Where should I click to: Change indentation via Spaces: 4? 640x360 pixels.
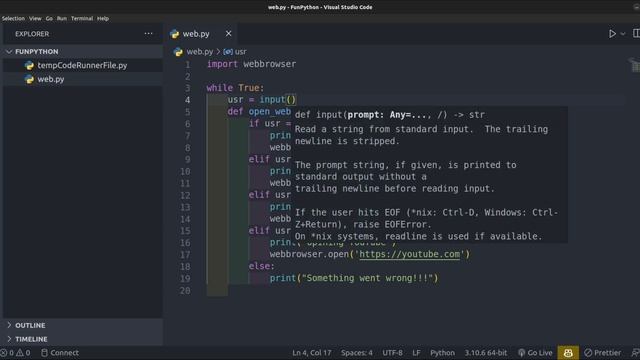pos(357,353)
